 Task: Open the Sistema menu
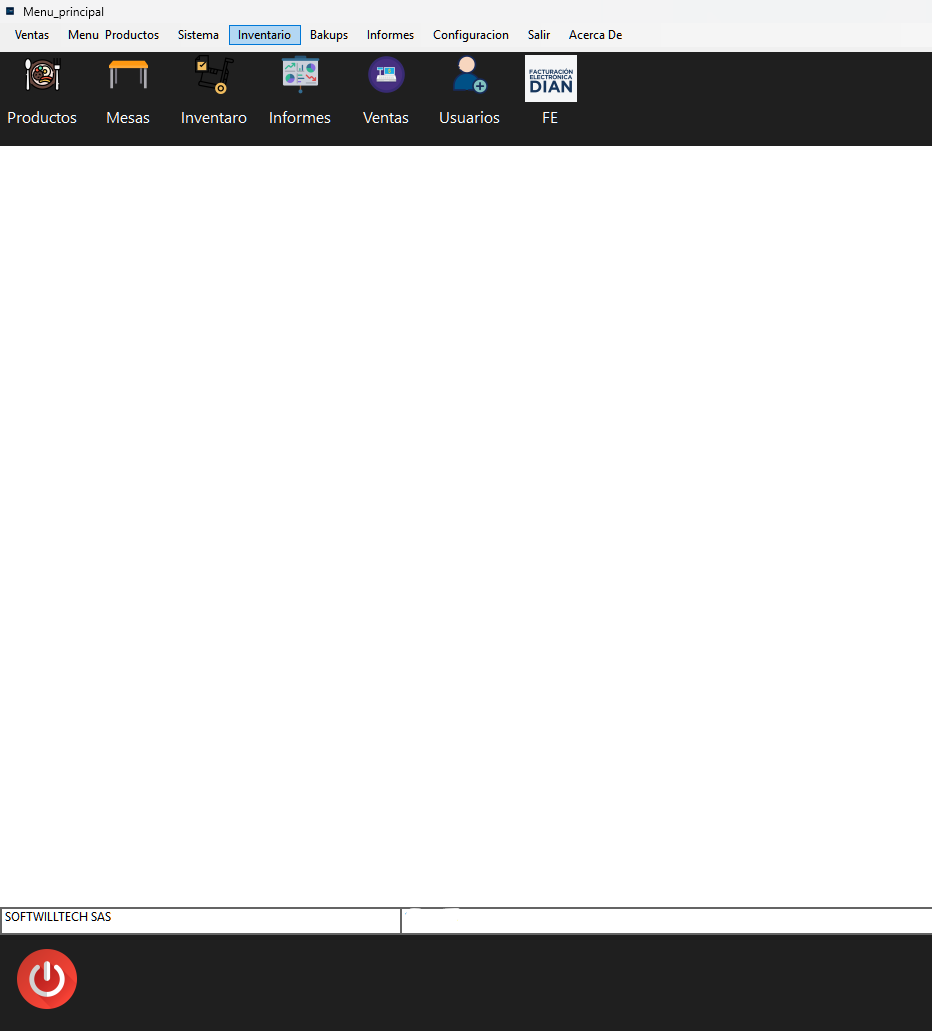click(x=198, y=35)
